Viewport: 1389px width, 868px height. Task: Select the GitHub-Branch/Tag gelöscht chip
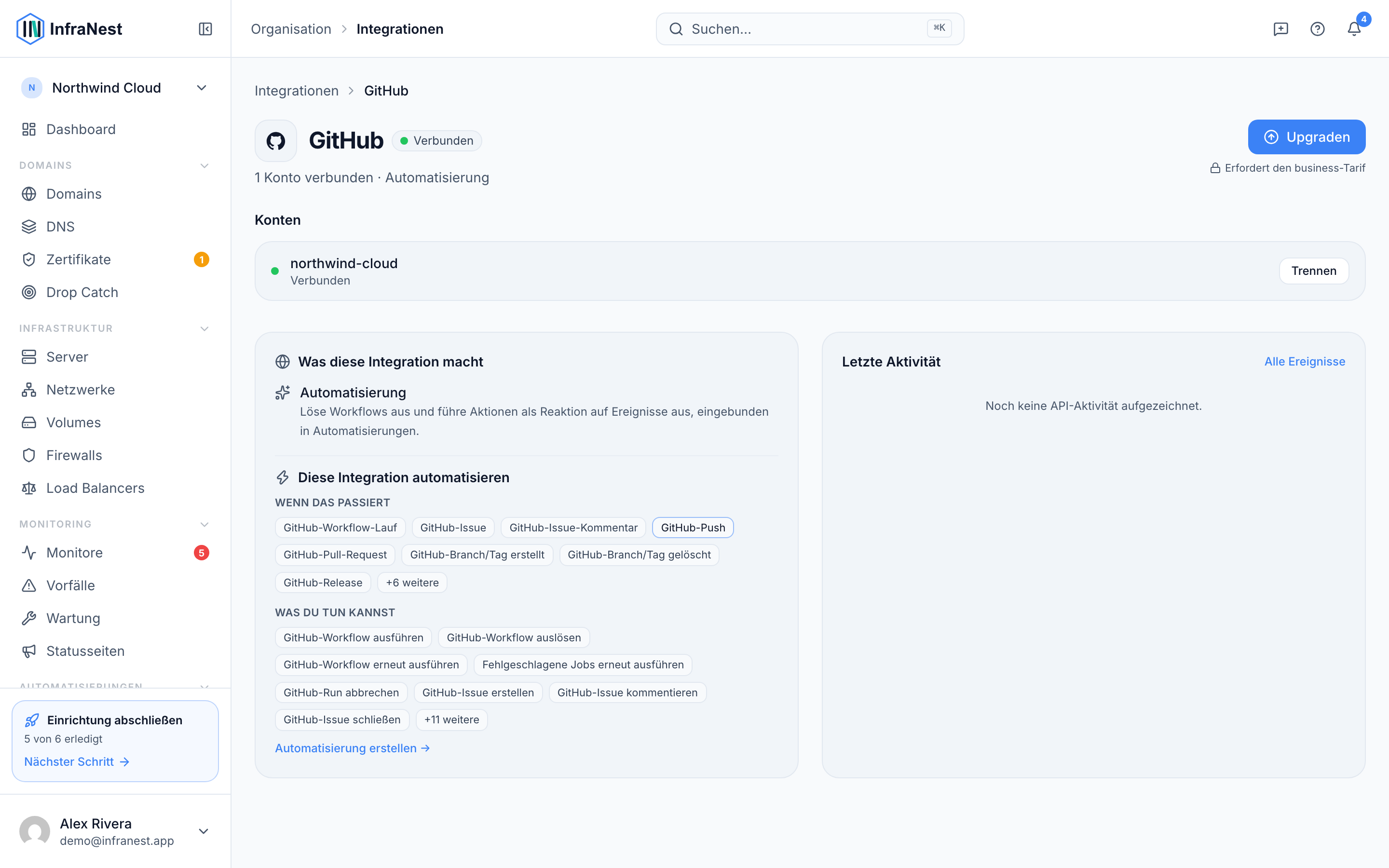coord(639,555)
